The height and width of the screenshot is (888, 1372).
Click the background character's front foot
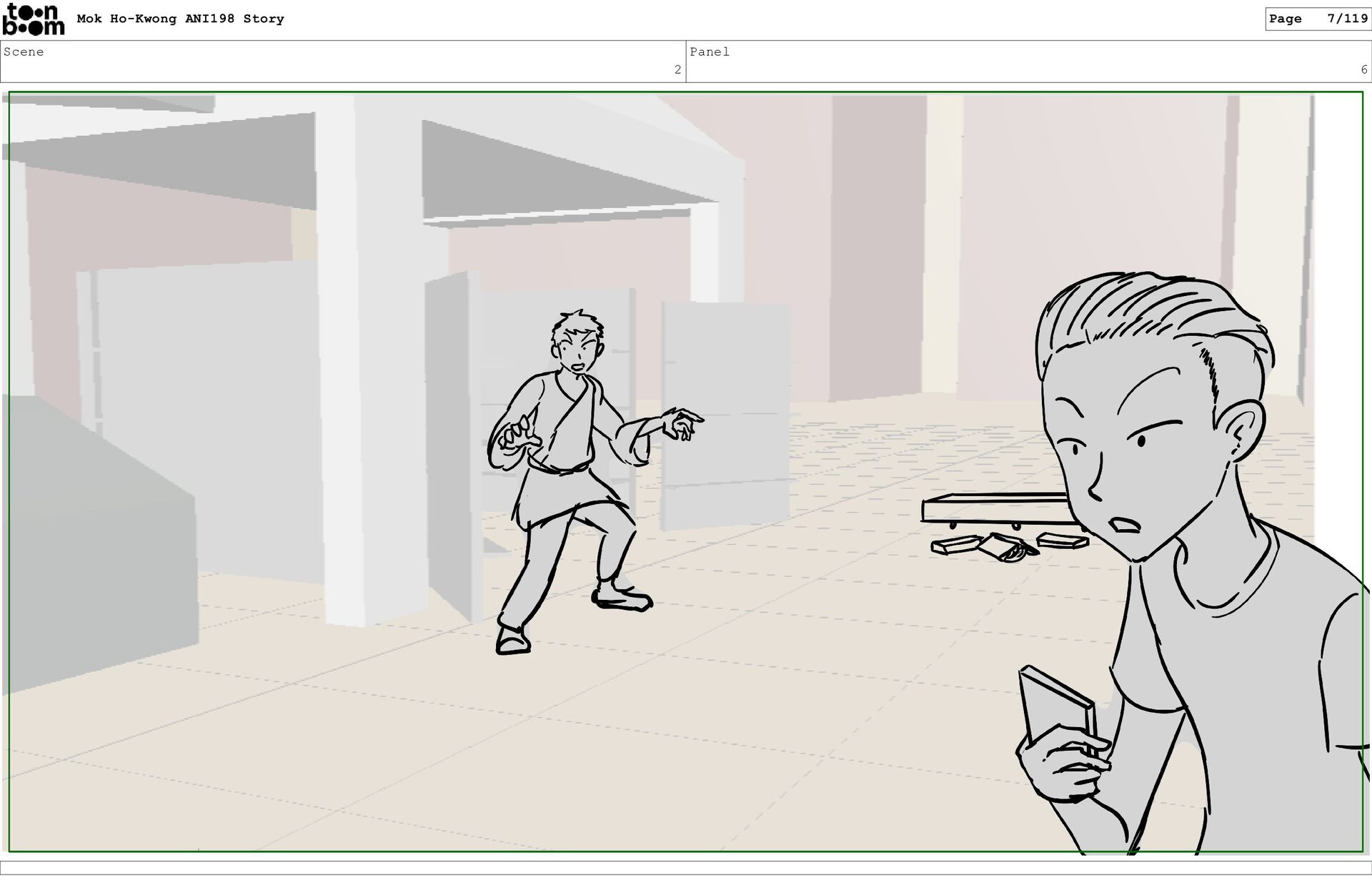(x=513, y=641)
